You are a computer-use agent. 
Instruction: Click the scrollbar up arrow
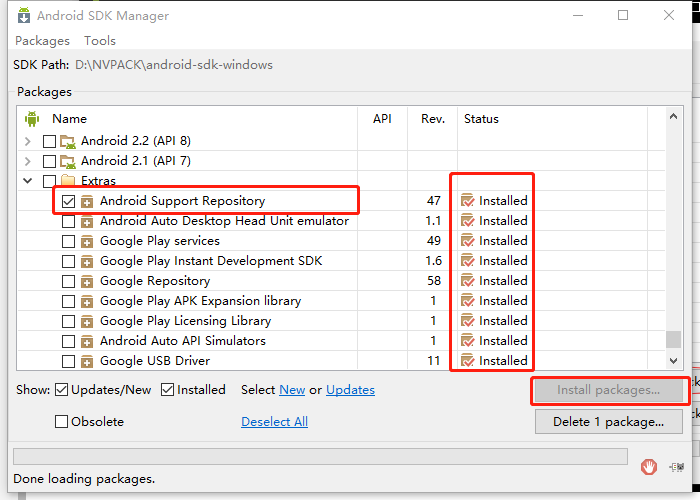[674, 117]
